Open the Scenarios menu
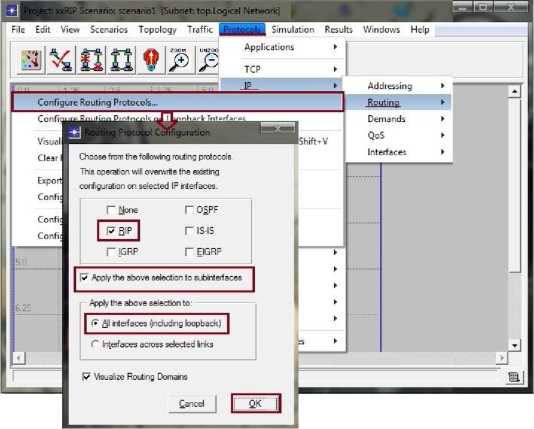Screen dimensions: 534x429 coord(109,30)
